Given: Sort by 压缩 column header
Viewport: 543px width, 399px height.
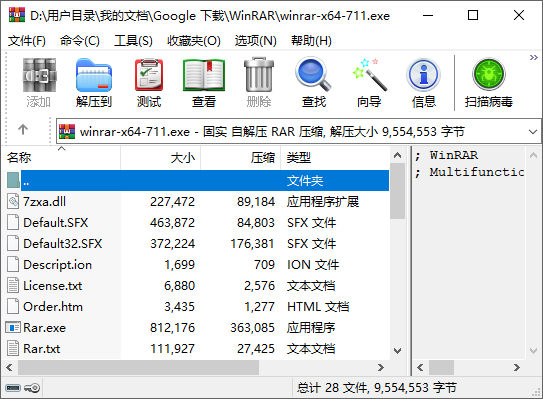Looking at the screenshot, I should (x=241, y=158).
